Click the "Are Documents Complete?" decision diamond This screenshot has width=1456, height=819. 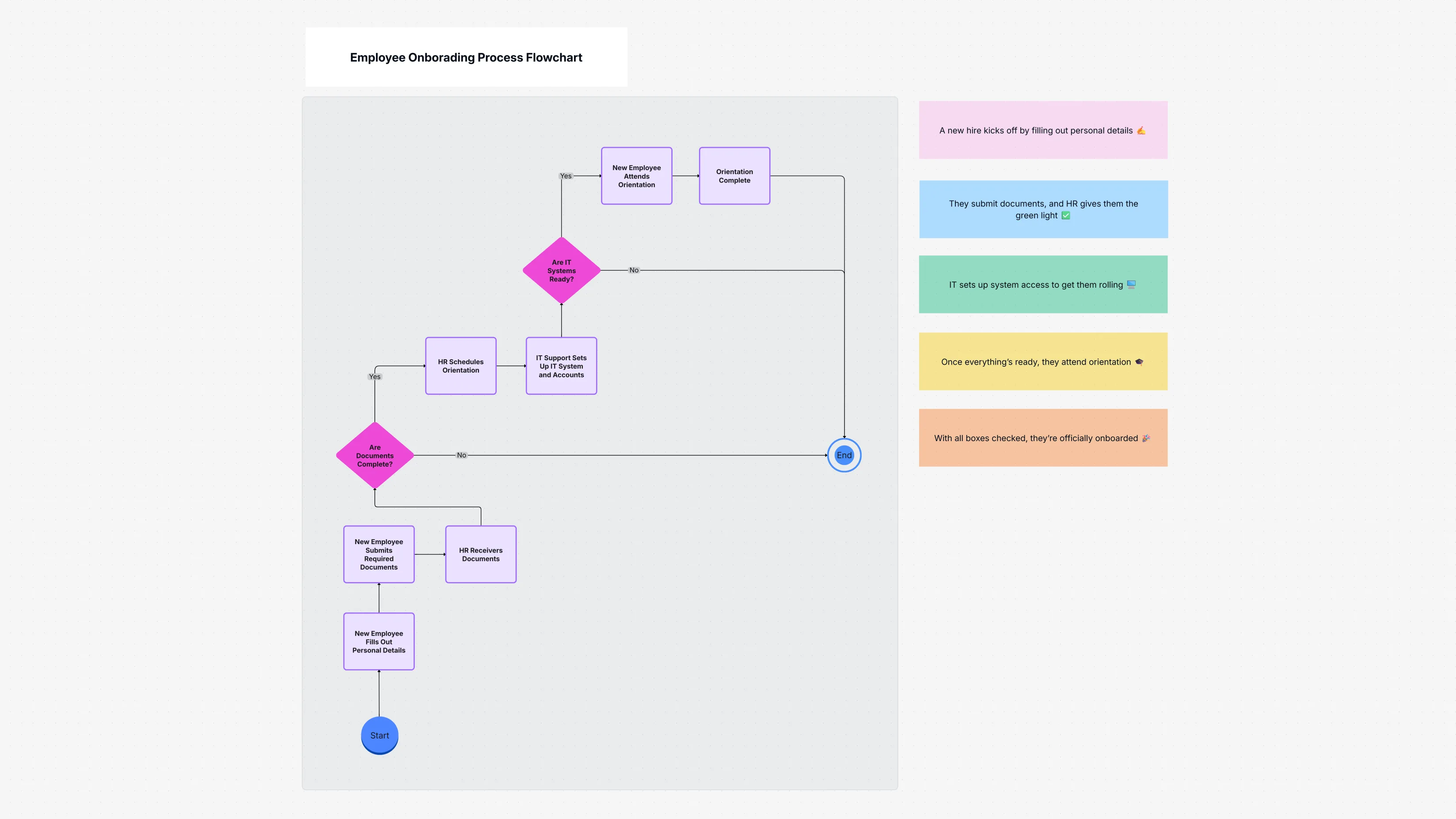coord(374,455)
